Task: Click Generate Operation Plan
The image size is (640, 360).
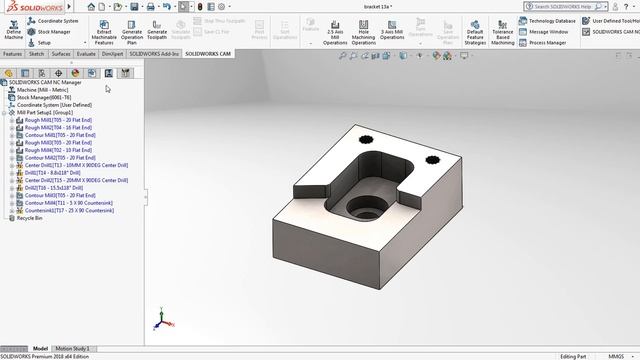Action: tap(131, 32)
